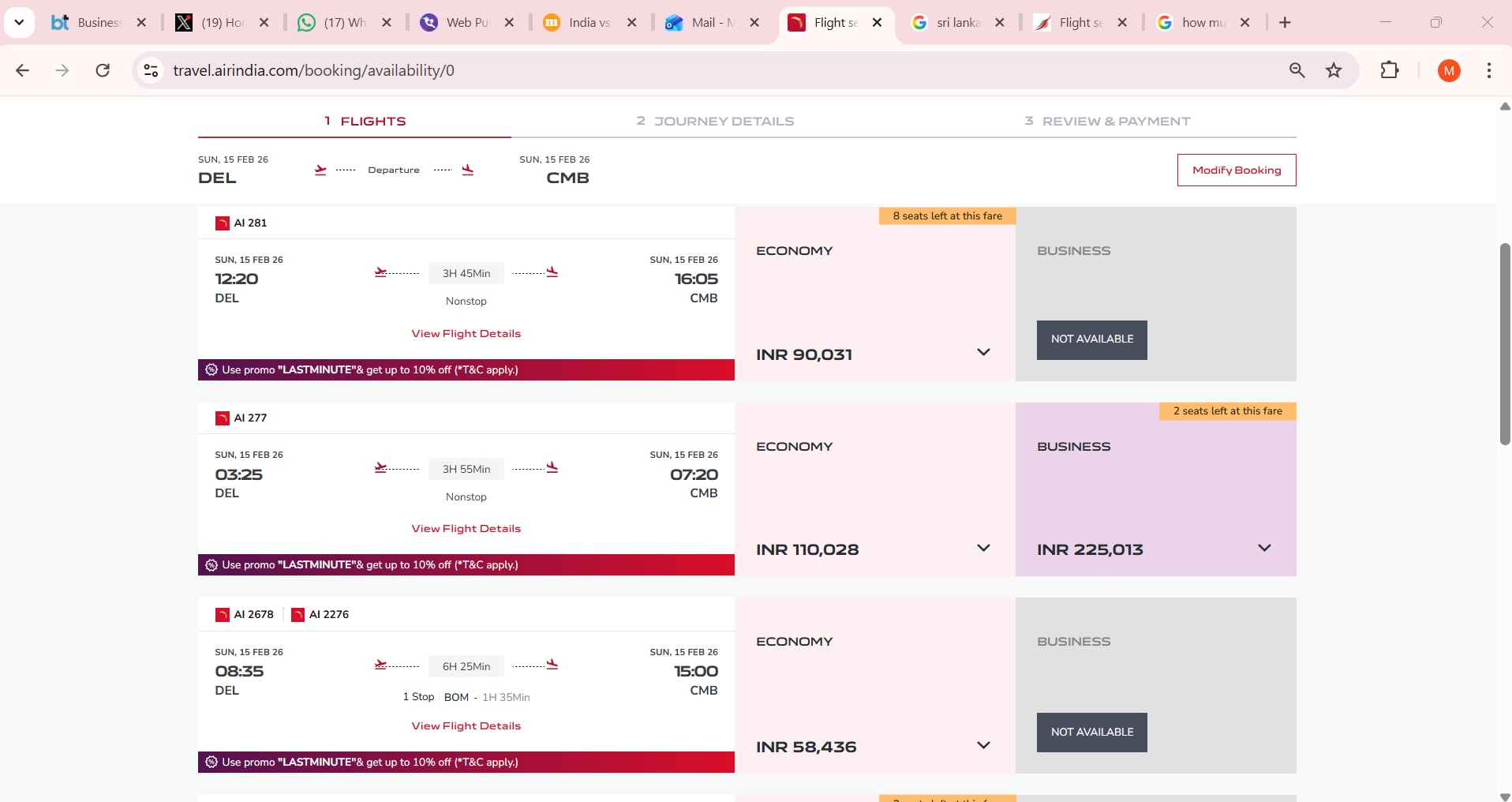Expand the tab search dropdown arrow

pyautogui.click(x=19, y=23)
